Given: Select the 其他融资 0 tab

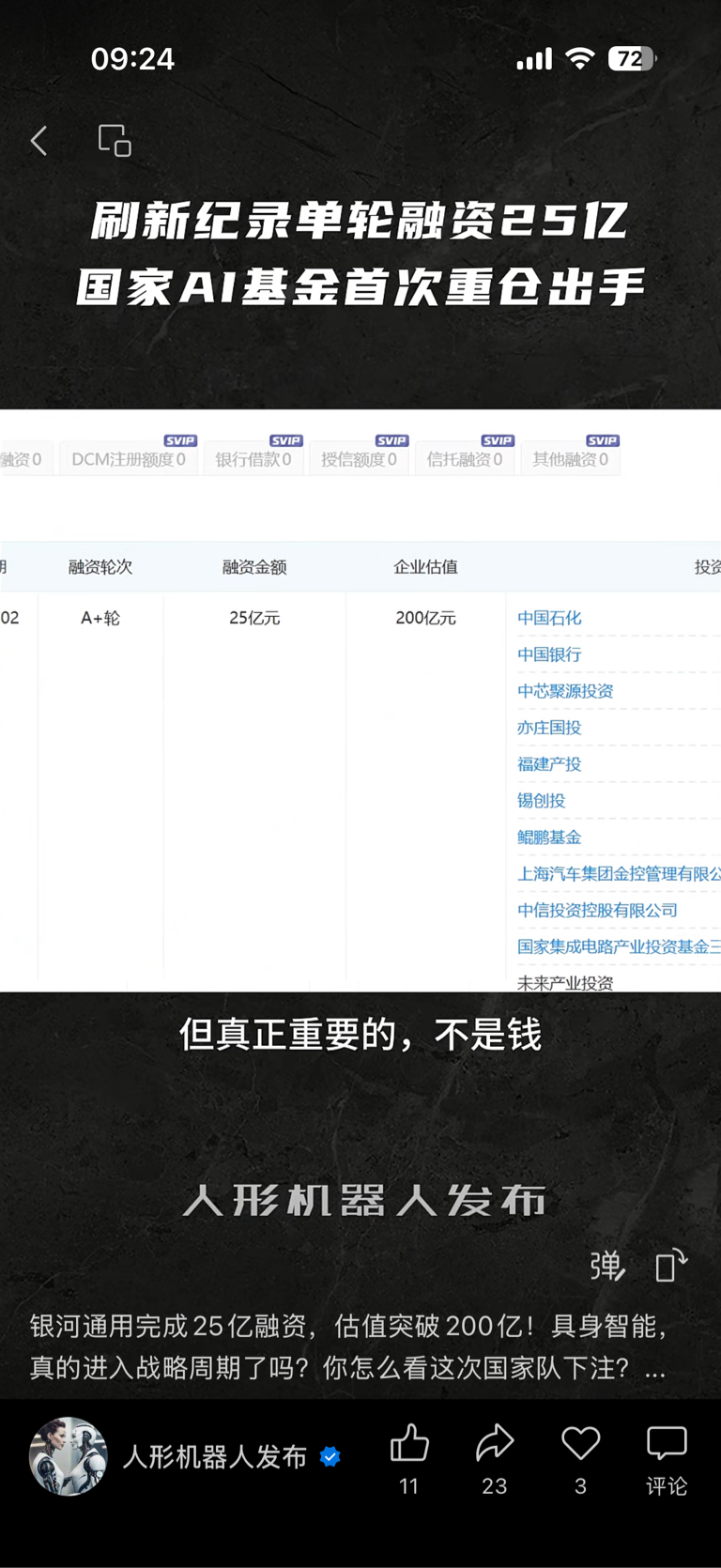Looking at the screenshot, I should point(571,459).
